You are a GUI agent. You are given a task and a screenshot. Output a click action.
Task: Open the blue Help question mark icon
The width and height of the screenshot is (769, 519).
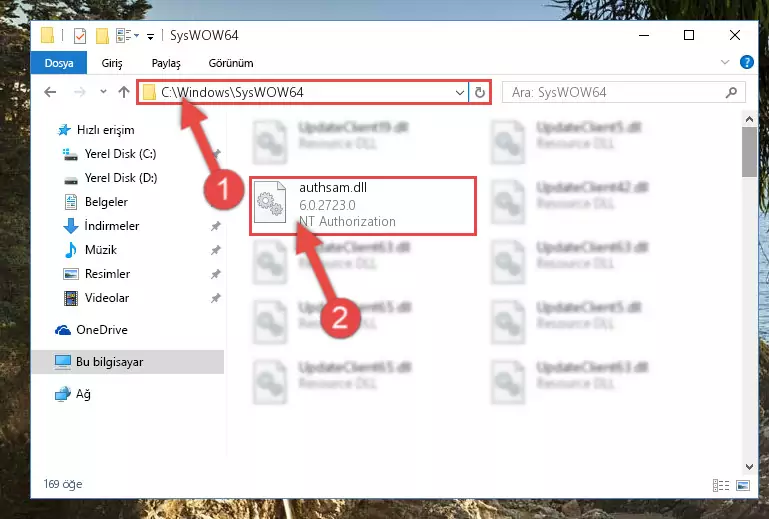[746, 62]
